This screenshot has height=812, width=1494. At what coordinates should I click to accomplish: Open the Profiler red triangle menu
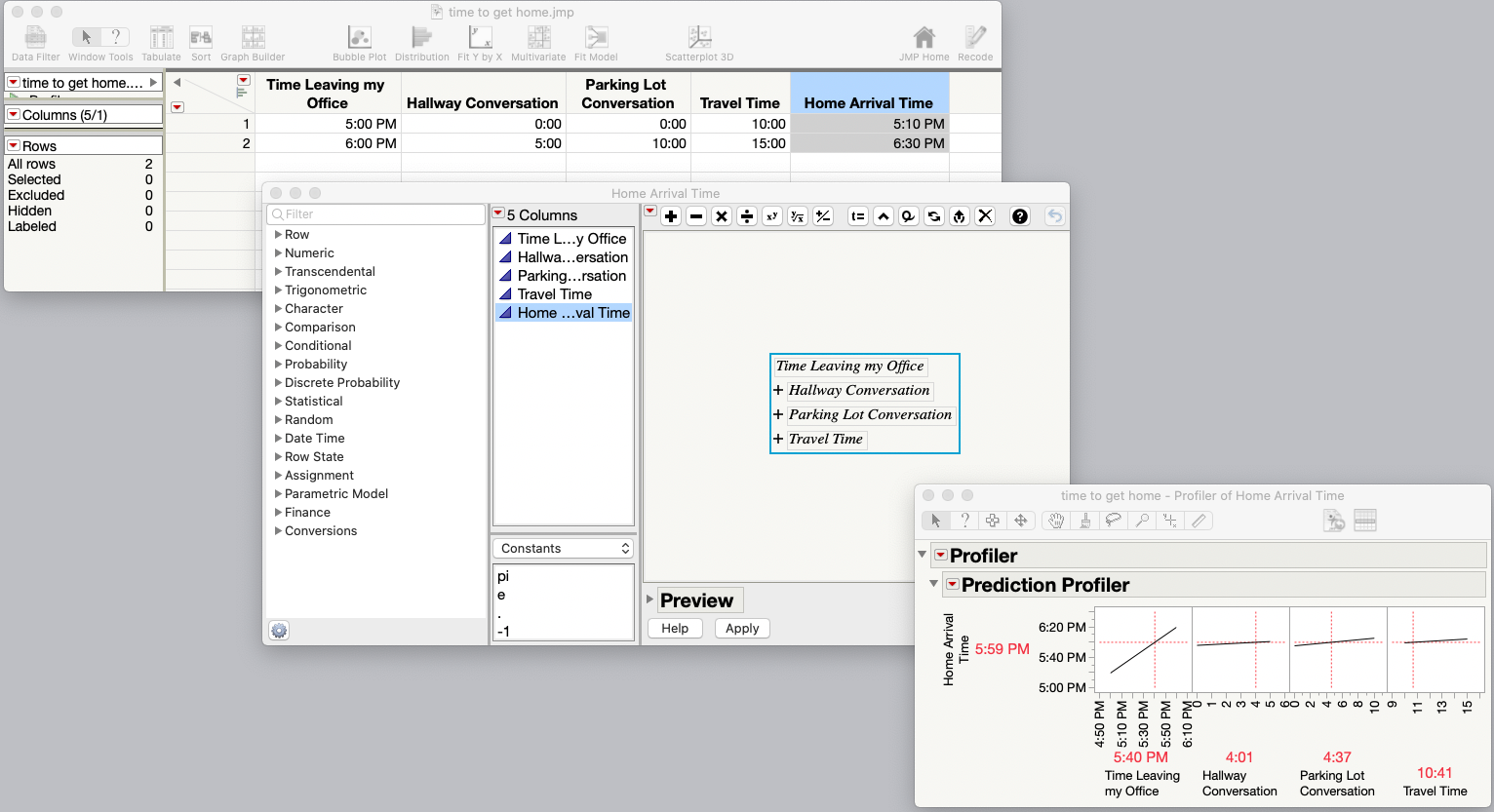(941, 556)
